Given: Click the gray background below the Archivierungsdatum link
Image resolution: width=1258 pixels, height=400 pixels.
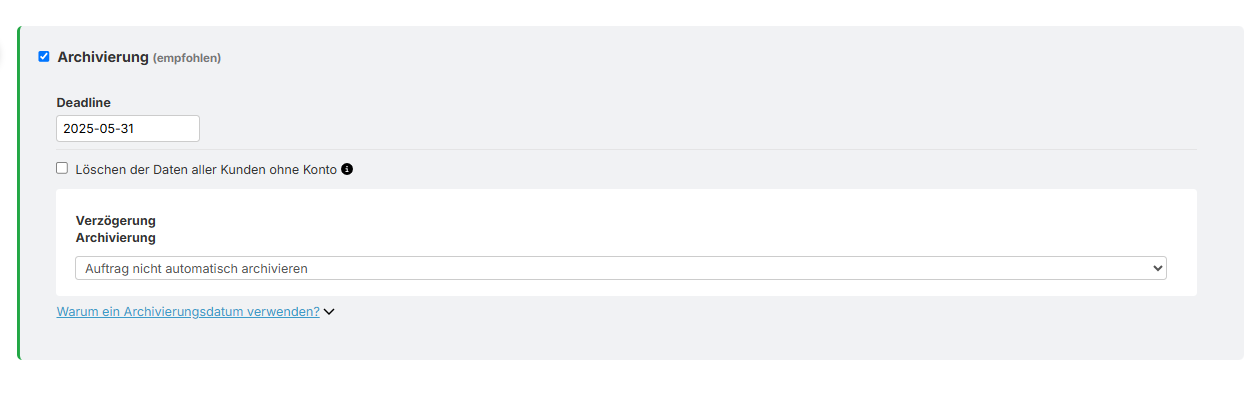Looking at the screenshot, I should coord(626,341).
